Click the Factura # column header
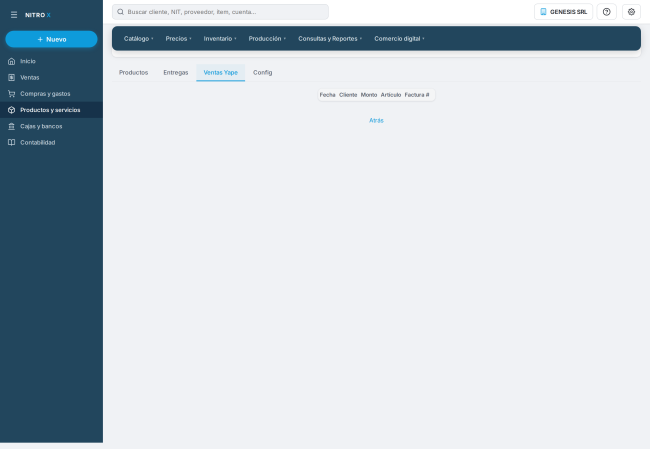The width and height of the screenshot is (650, 449). point(417,95)
